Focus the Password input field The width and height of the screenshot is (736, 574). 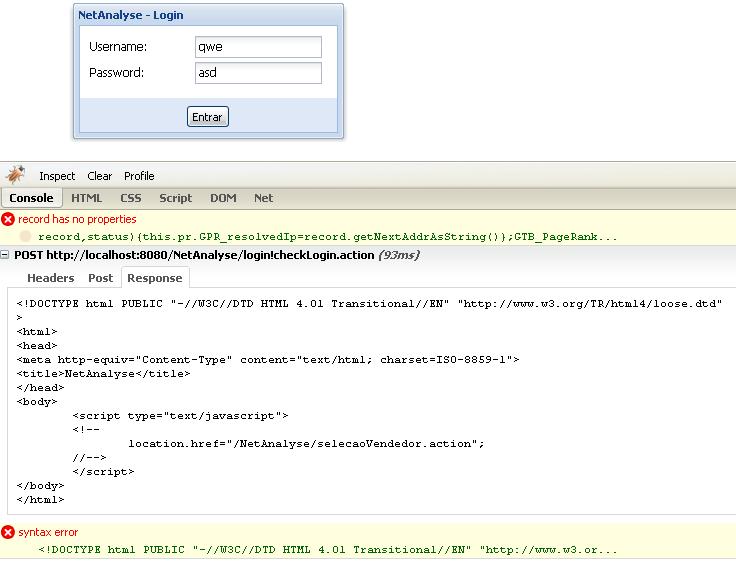point(258,73)
